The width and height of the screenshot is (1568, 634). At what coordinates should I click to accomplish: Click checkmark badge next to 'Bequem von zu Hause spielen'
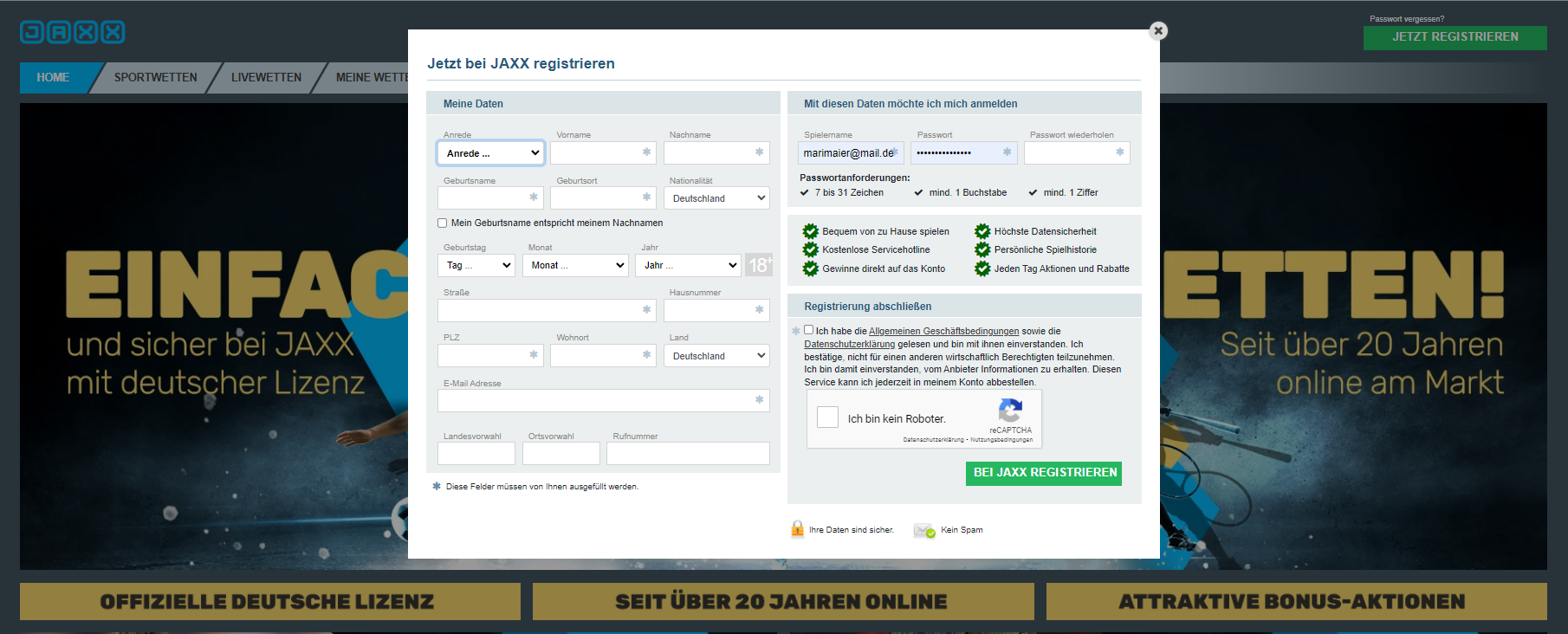coord(811,231)
